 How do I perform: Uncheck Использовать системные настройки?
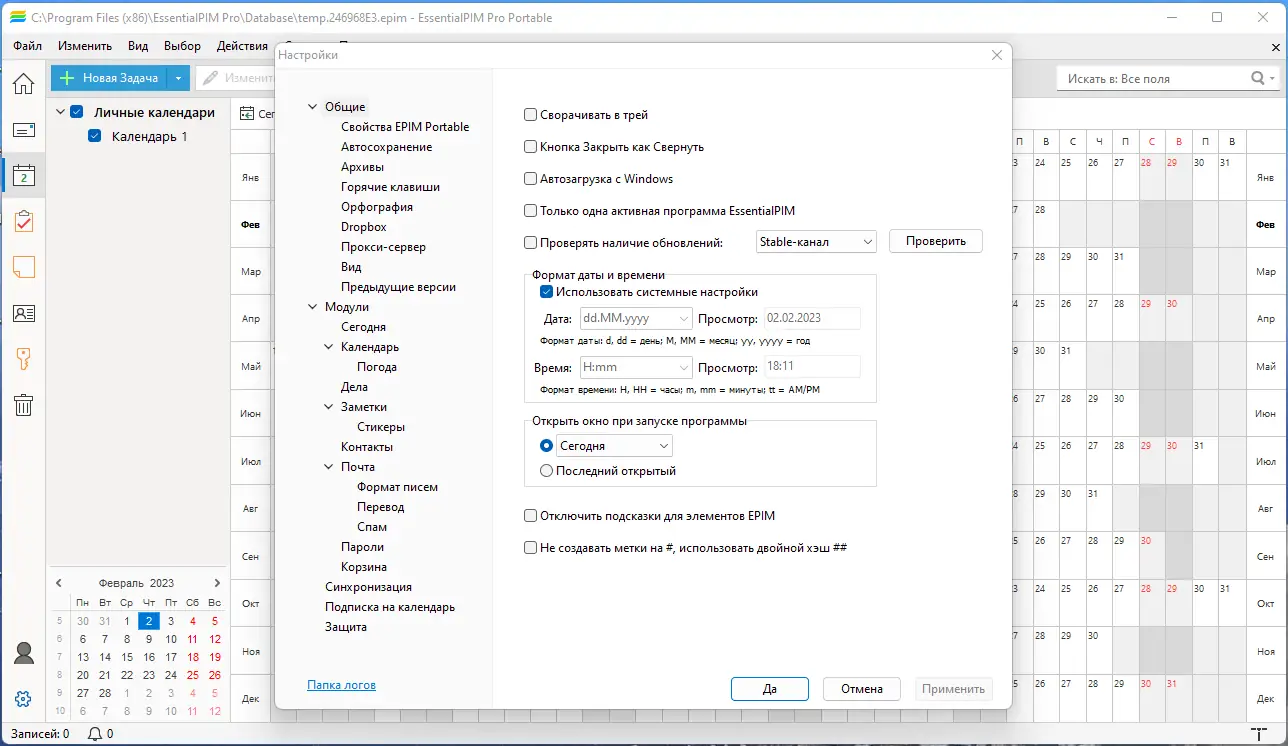tap(547, 292)
